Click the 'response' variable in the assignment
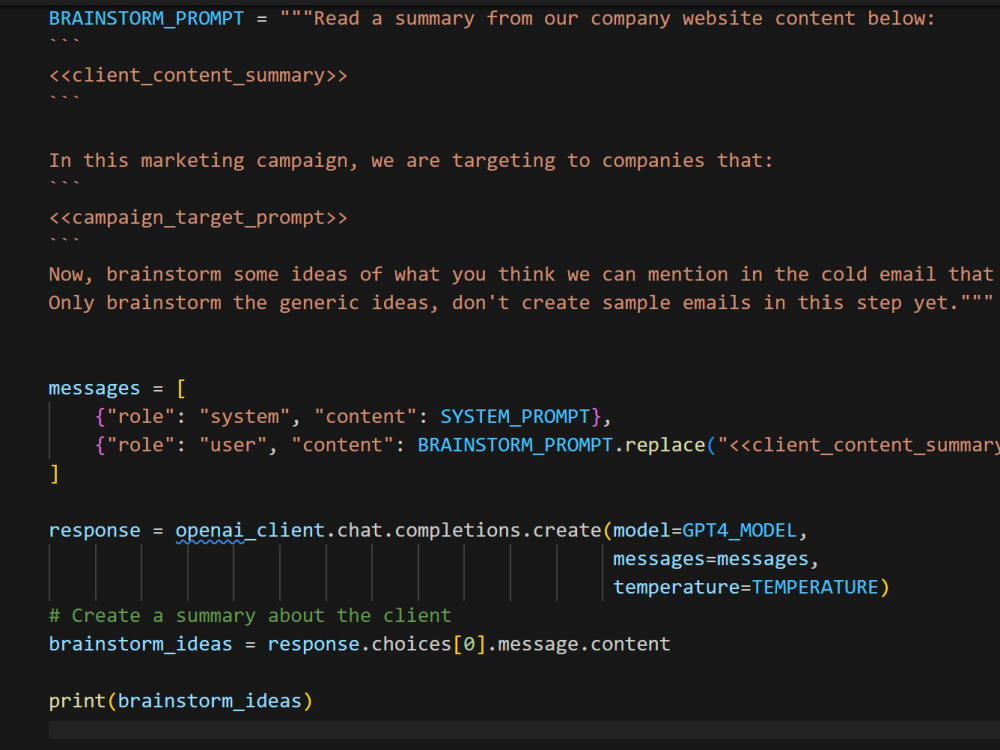 94,531
